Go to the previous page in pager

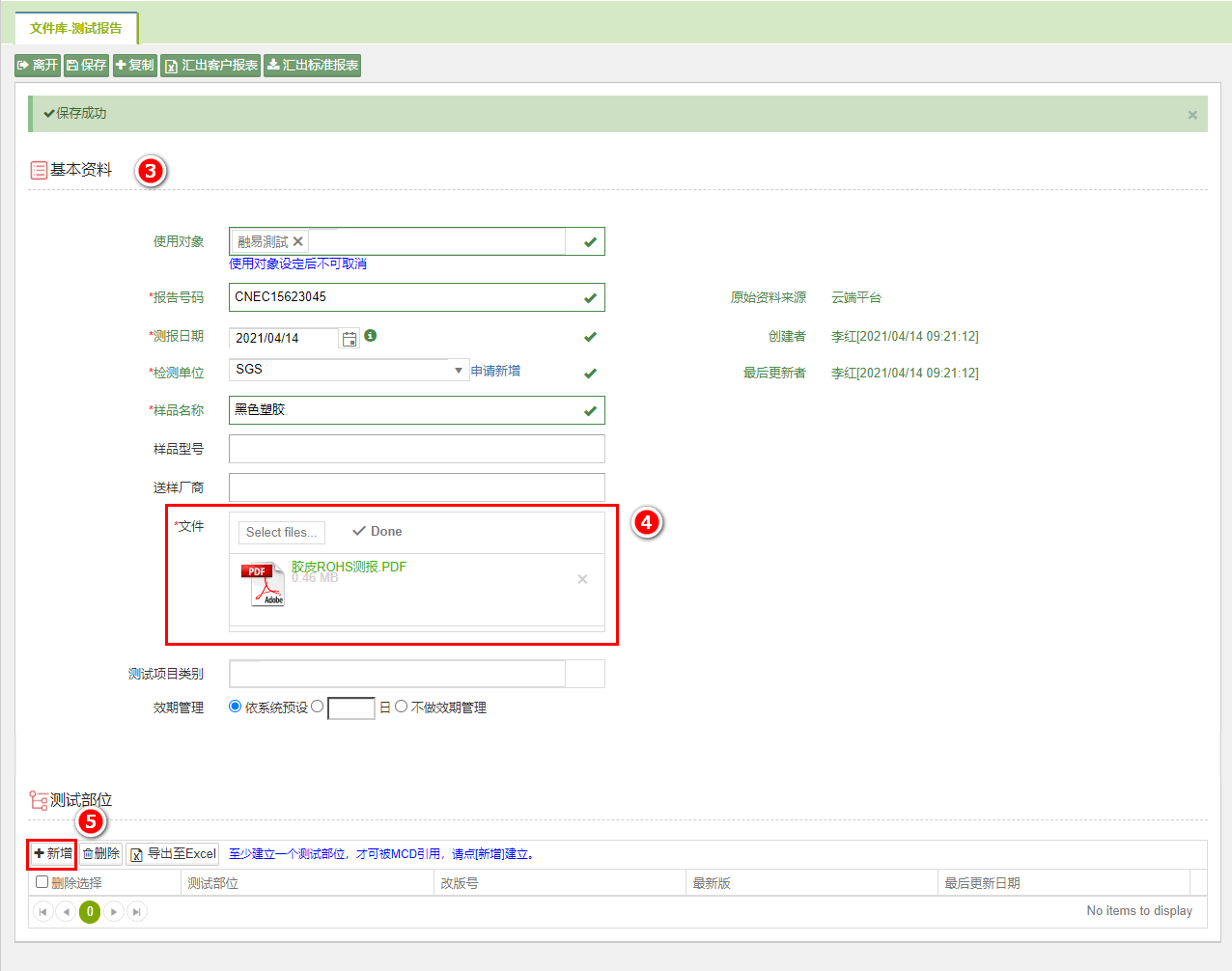click(x=66, y=911)
